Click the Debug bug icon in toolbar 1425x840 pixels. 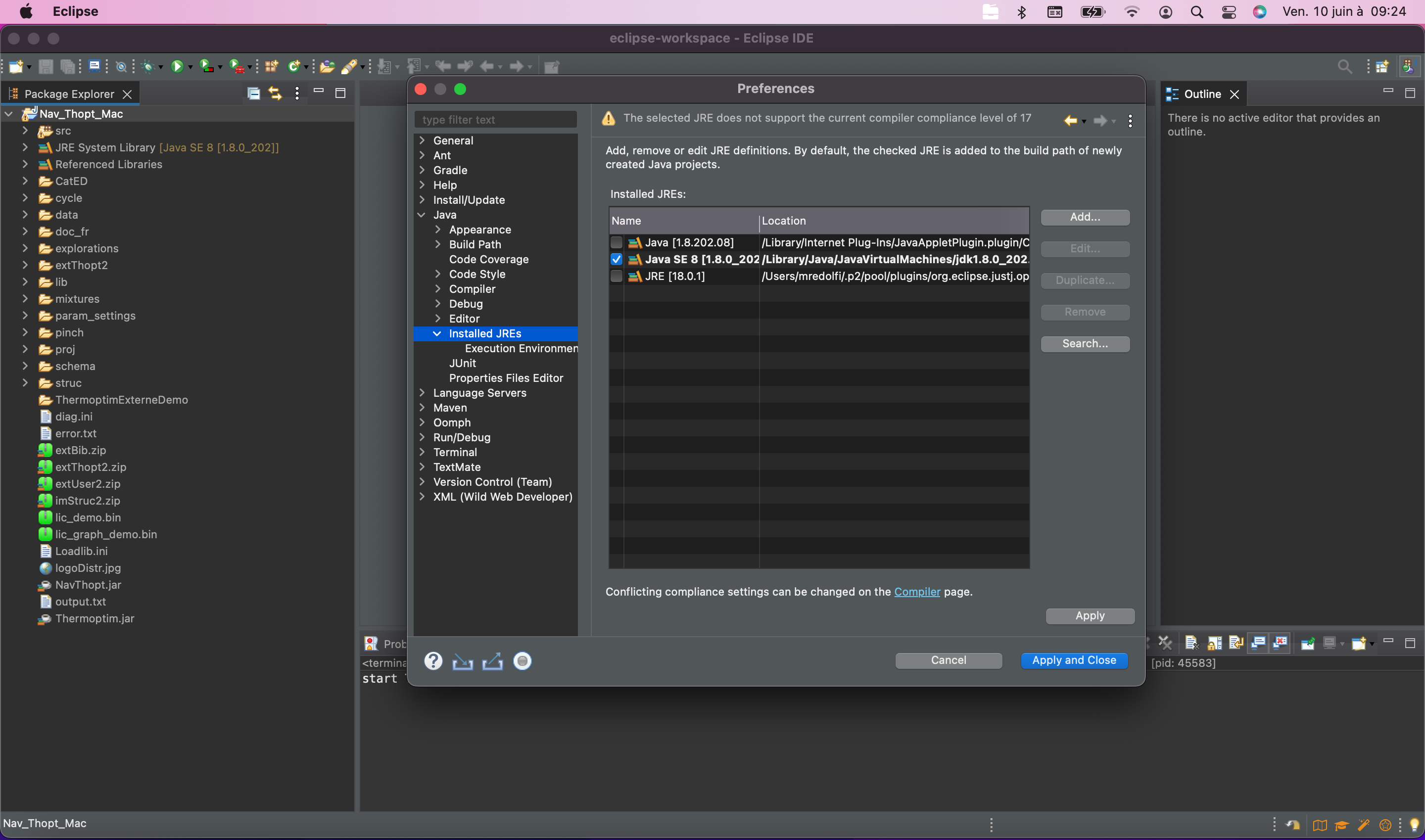pyautogui.click(x=148, y=67)
